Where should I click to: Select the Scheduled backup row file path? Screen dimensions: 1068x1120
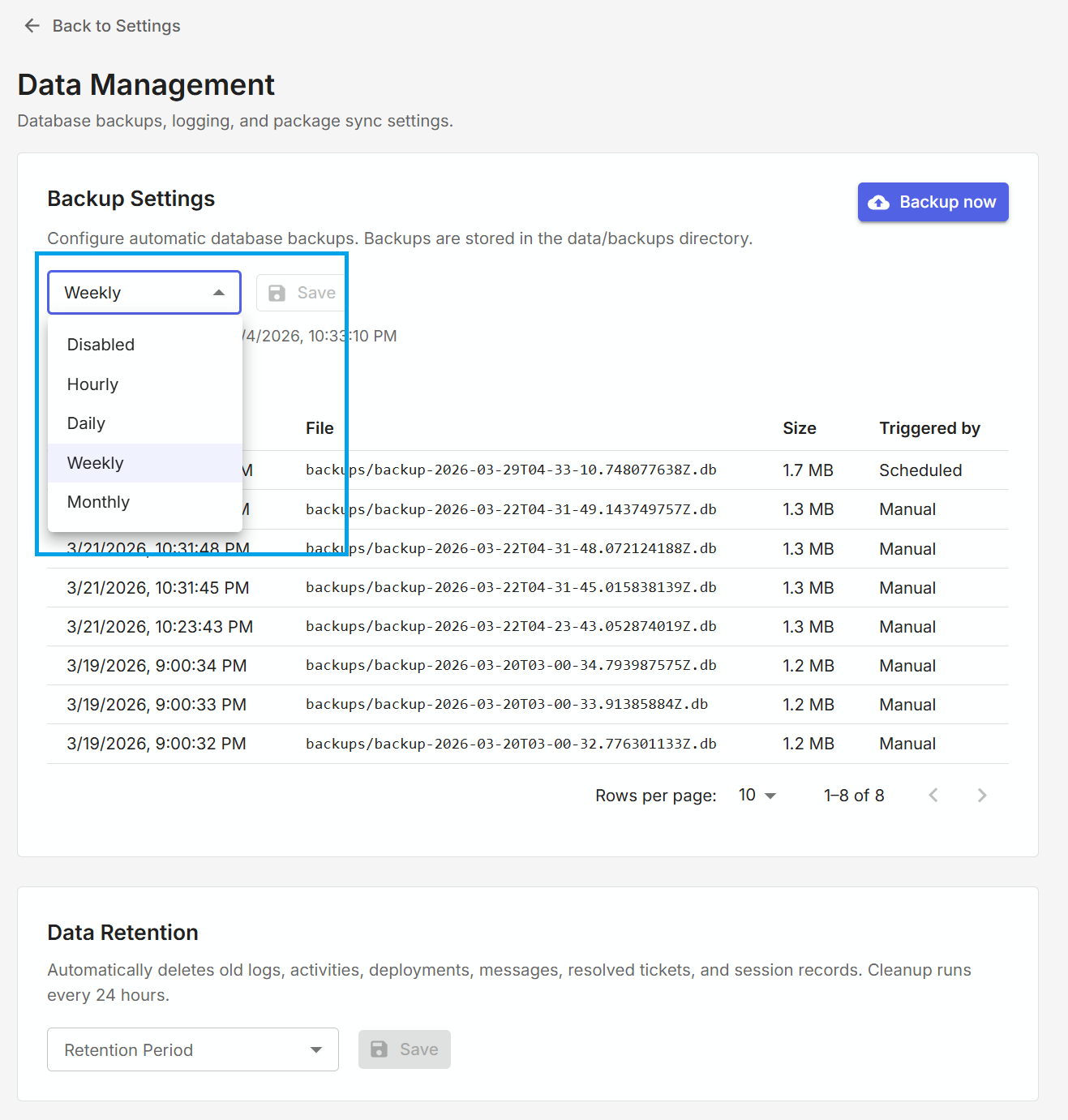click(511, 470)
